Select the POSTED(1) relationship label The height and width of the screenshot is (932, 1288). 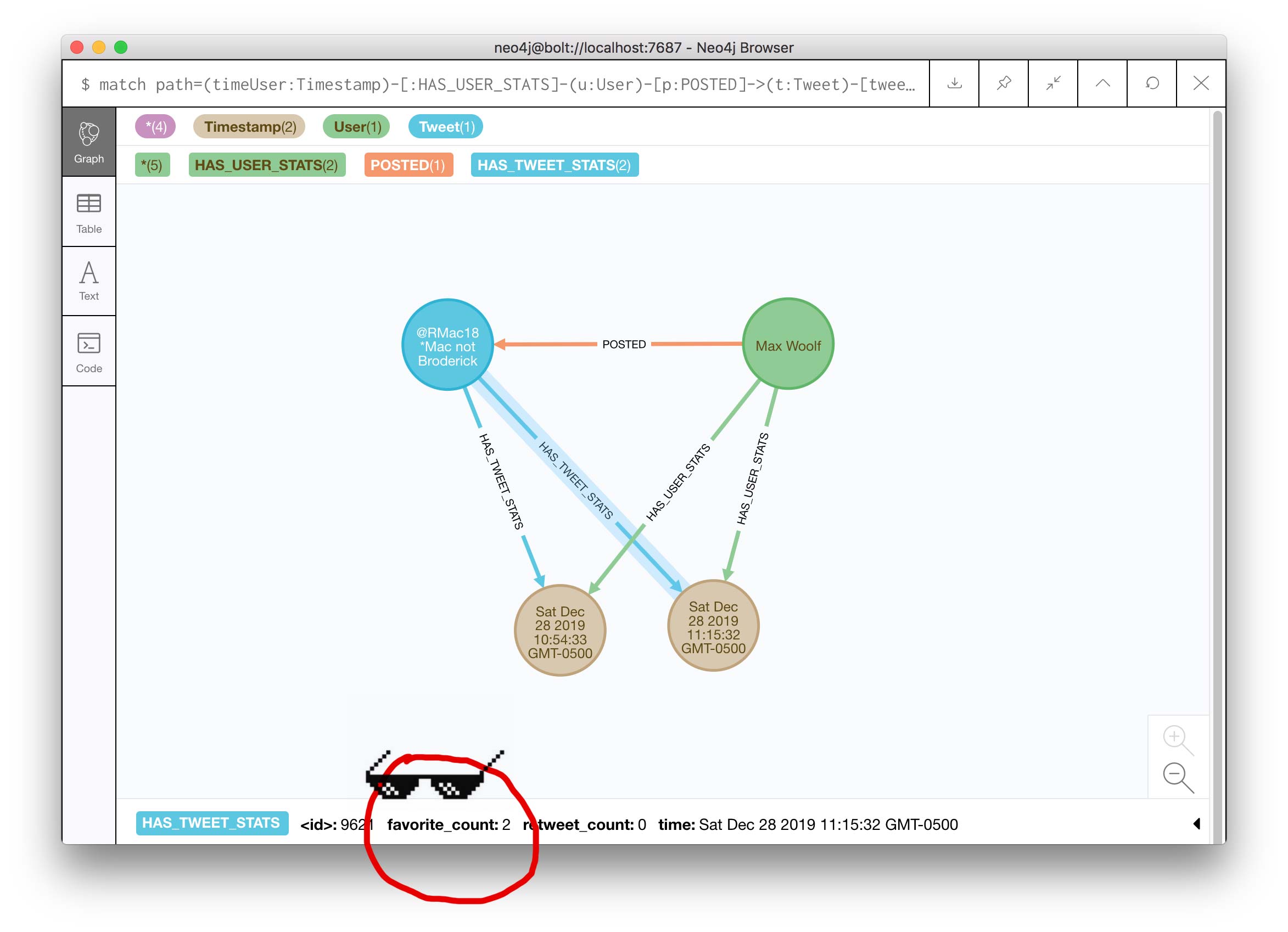point(408,165)
